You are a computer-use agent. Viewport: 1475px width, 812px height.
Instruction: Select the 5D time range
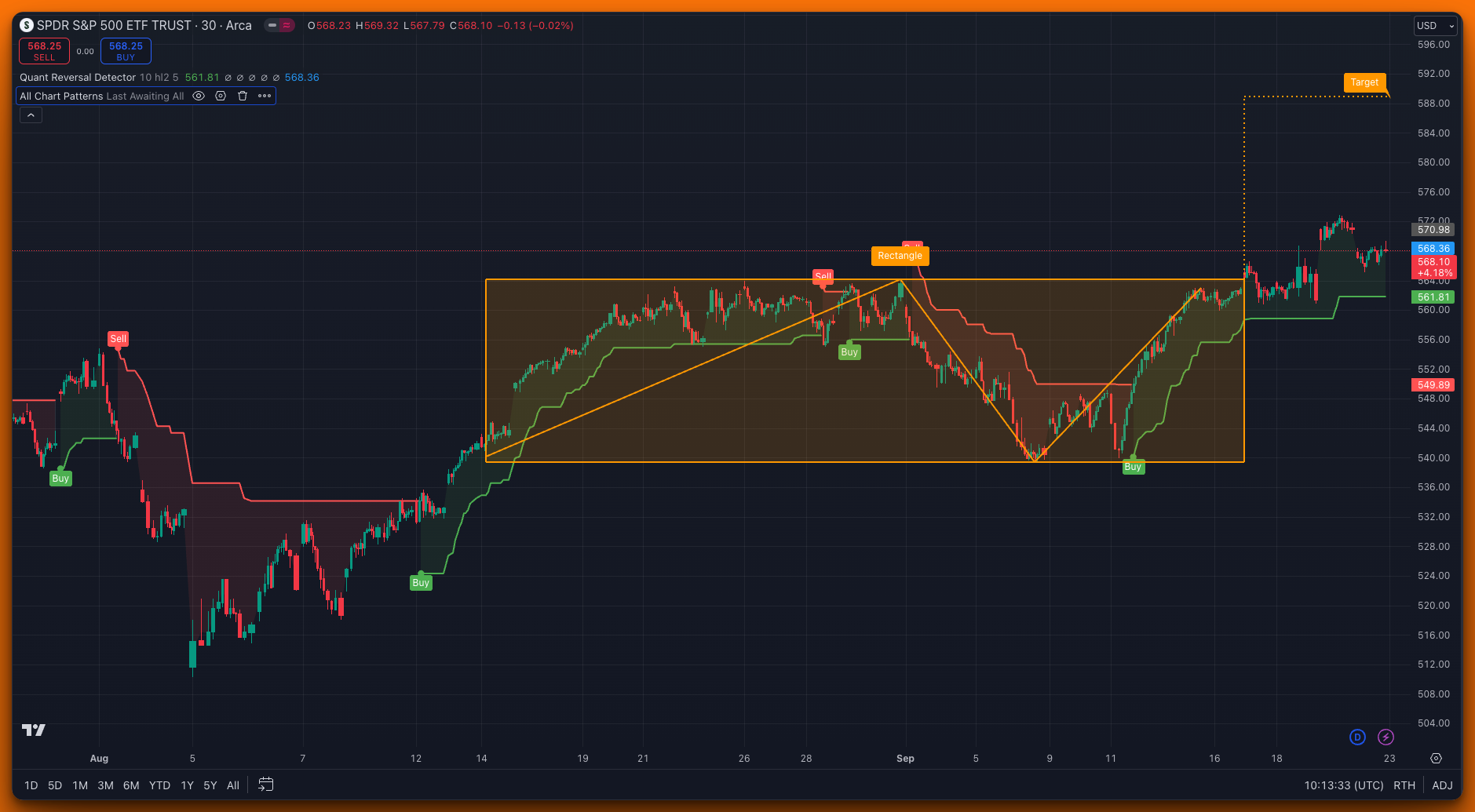click(55, 785)
